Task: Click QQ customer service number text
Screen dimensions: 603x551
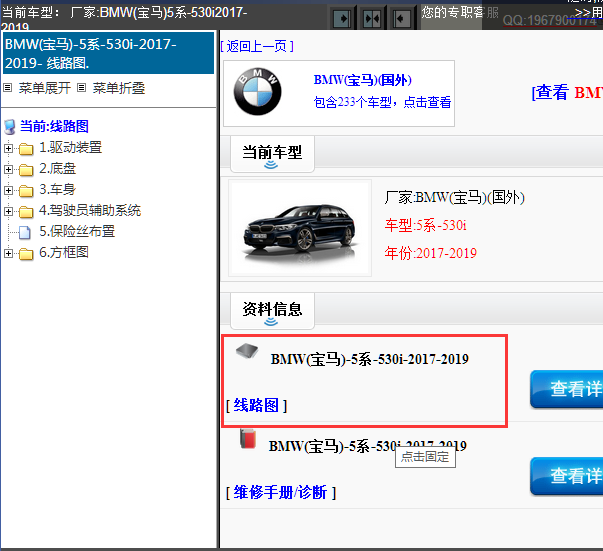Action: pos(550,21)
